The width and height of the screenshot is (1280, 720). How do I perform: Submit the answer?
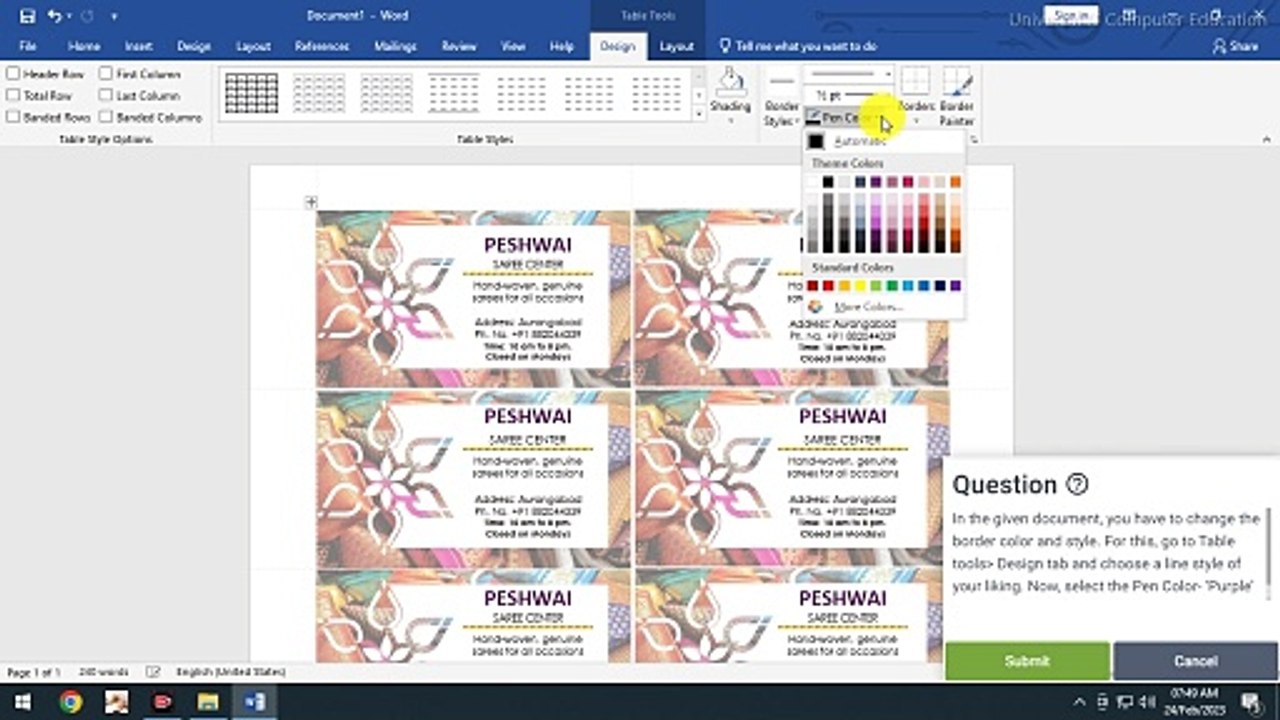(1027, 661)
